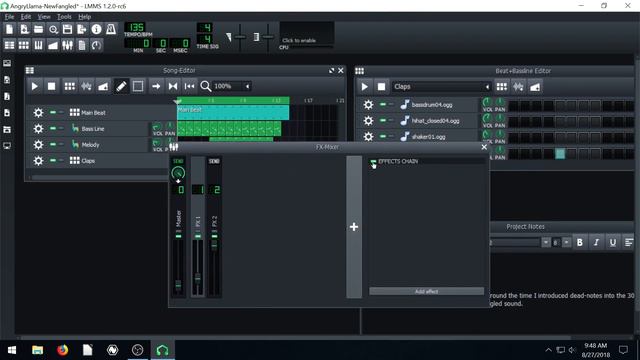The image size is (640, 360).
Task: Open the Bass Line track settings gear
Action: (38, 129)
